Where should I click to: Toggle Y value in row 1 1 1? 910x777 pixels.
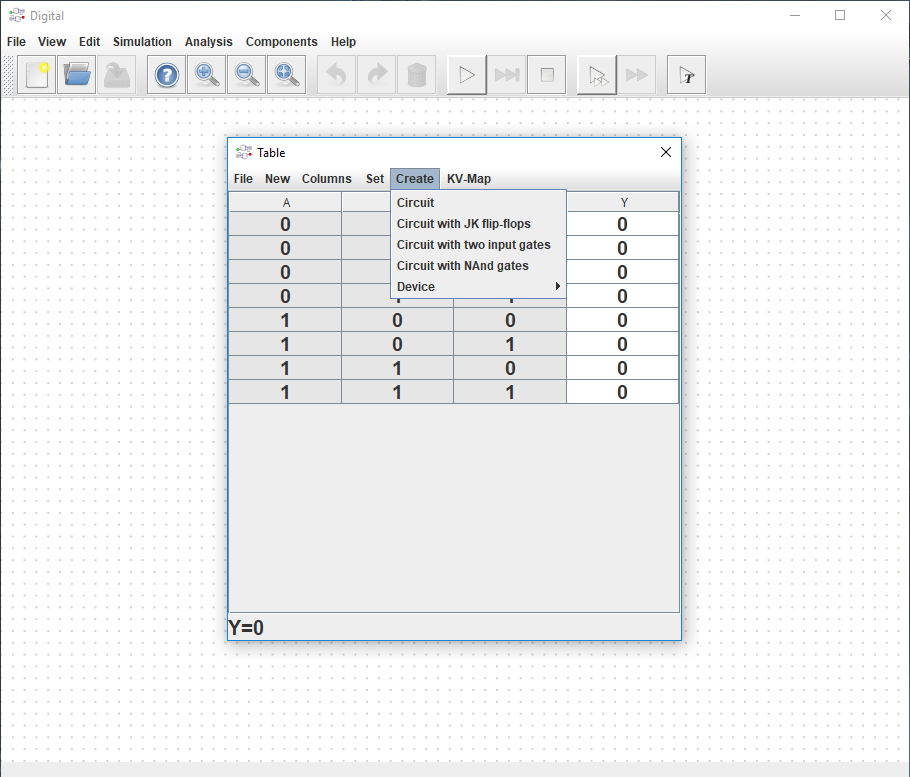pyautogui.click(x=622, y=392)
